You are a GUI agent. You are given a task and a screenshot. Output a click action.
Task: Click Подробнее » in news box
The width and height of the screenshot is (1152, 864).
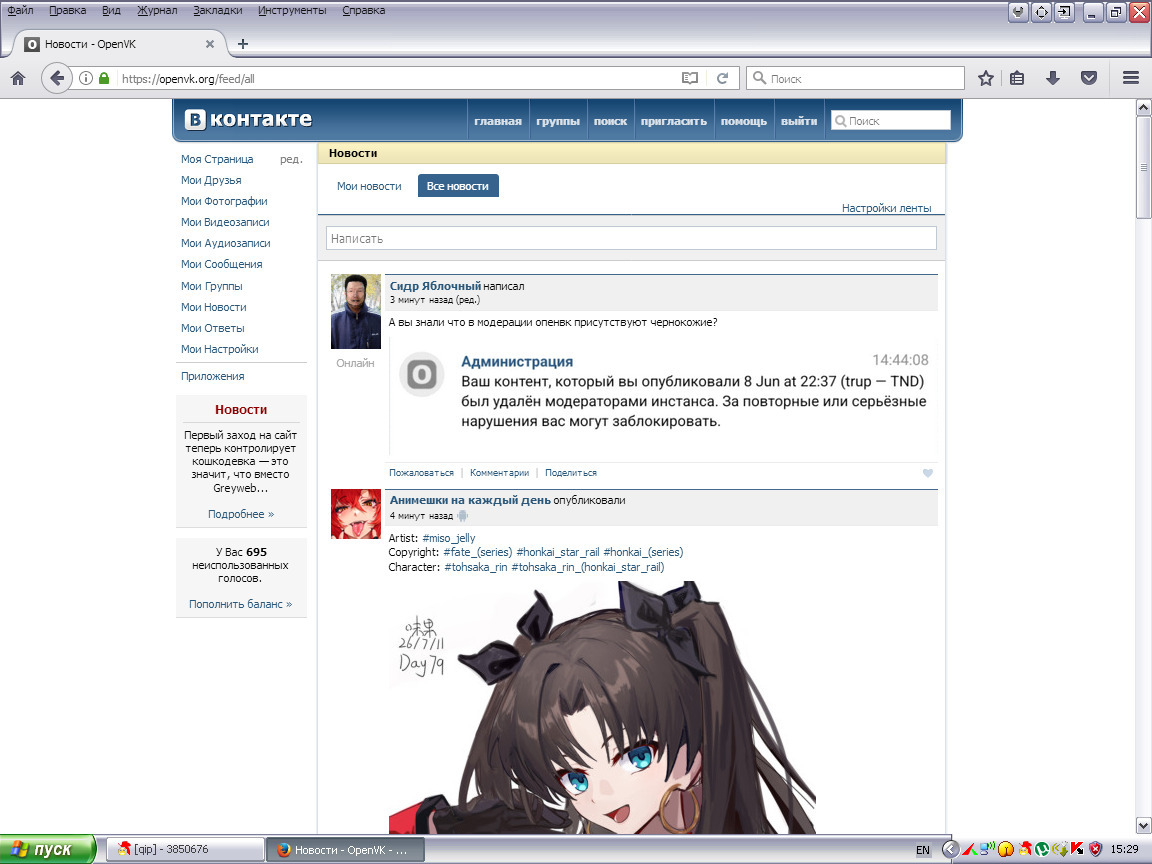pos(241,514)
